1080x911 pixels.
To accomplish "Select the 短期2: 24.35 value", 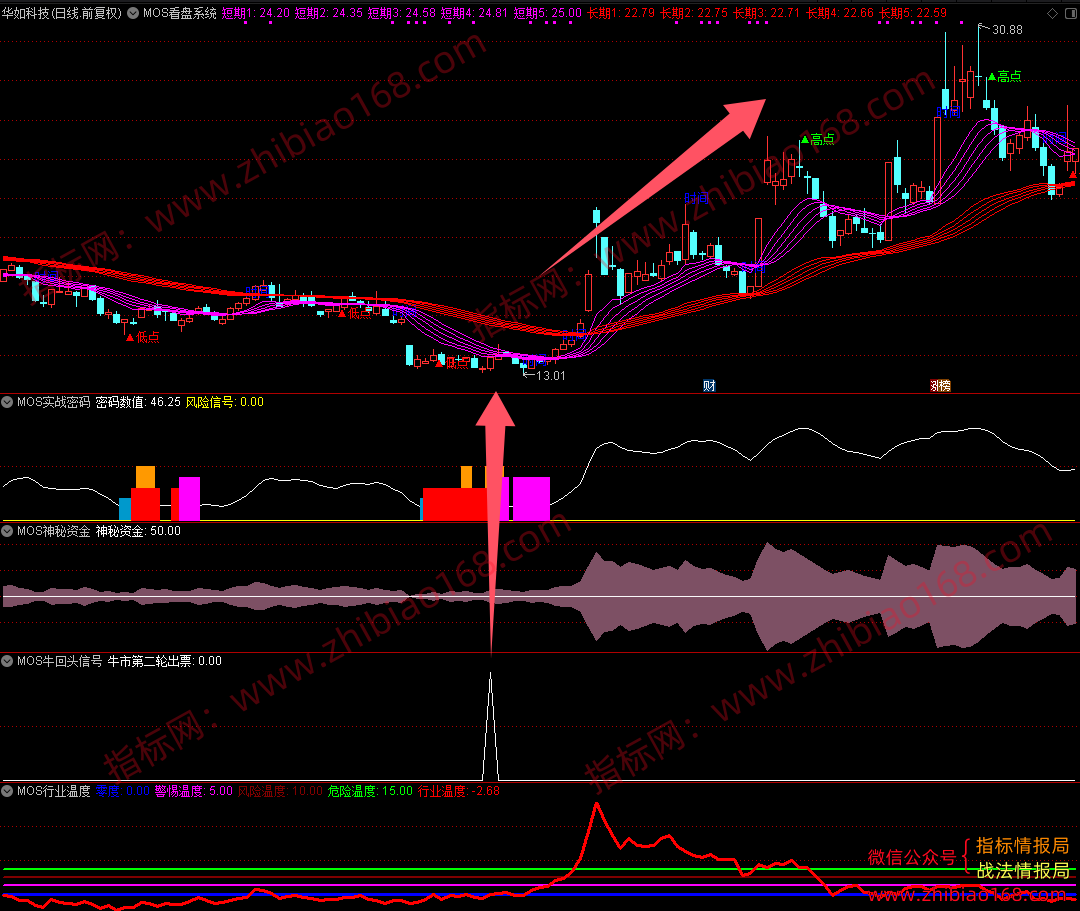I will click(329, 13).
